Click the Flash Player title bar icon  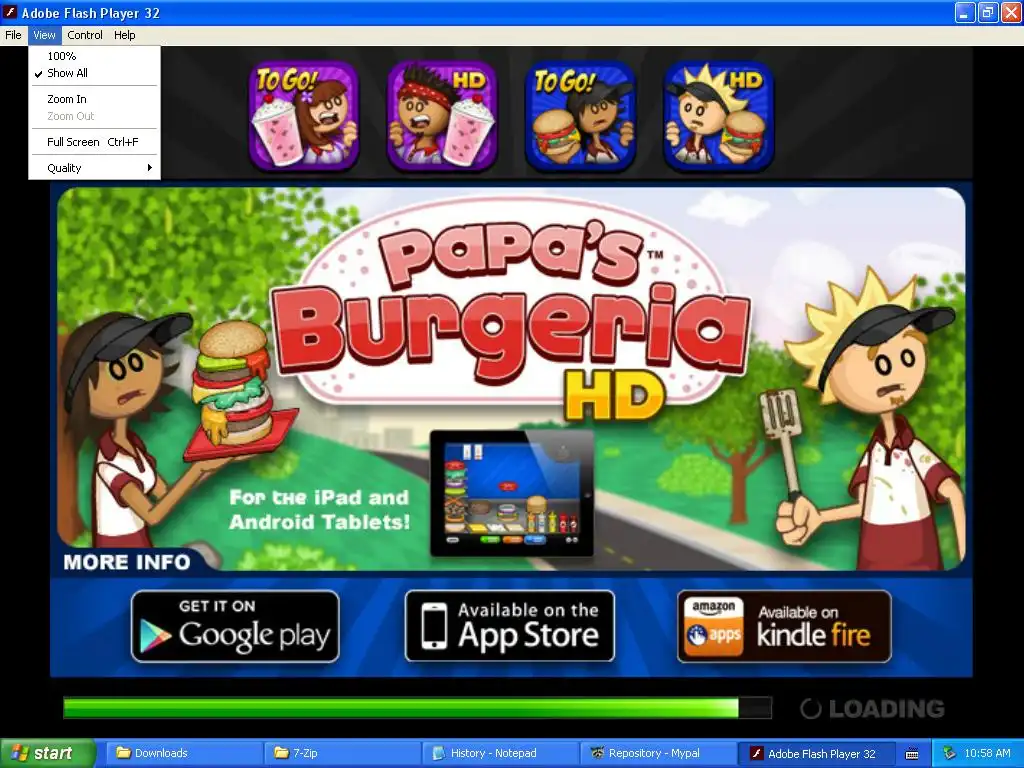[x=10, y=12]
